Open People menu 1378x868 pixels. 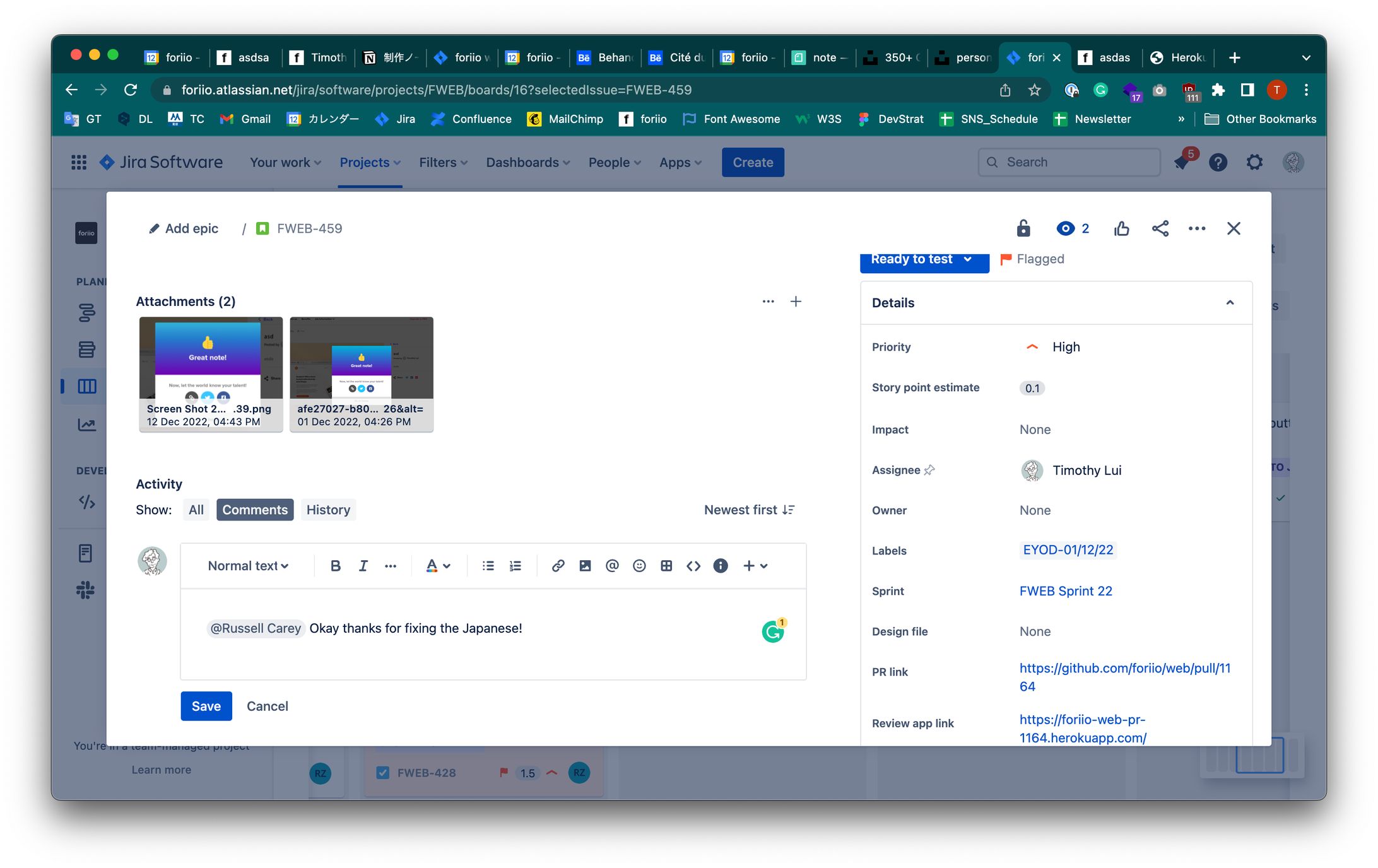tap(615, 162)
